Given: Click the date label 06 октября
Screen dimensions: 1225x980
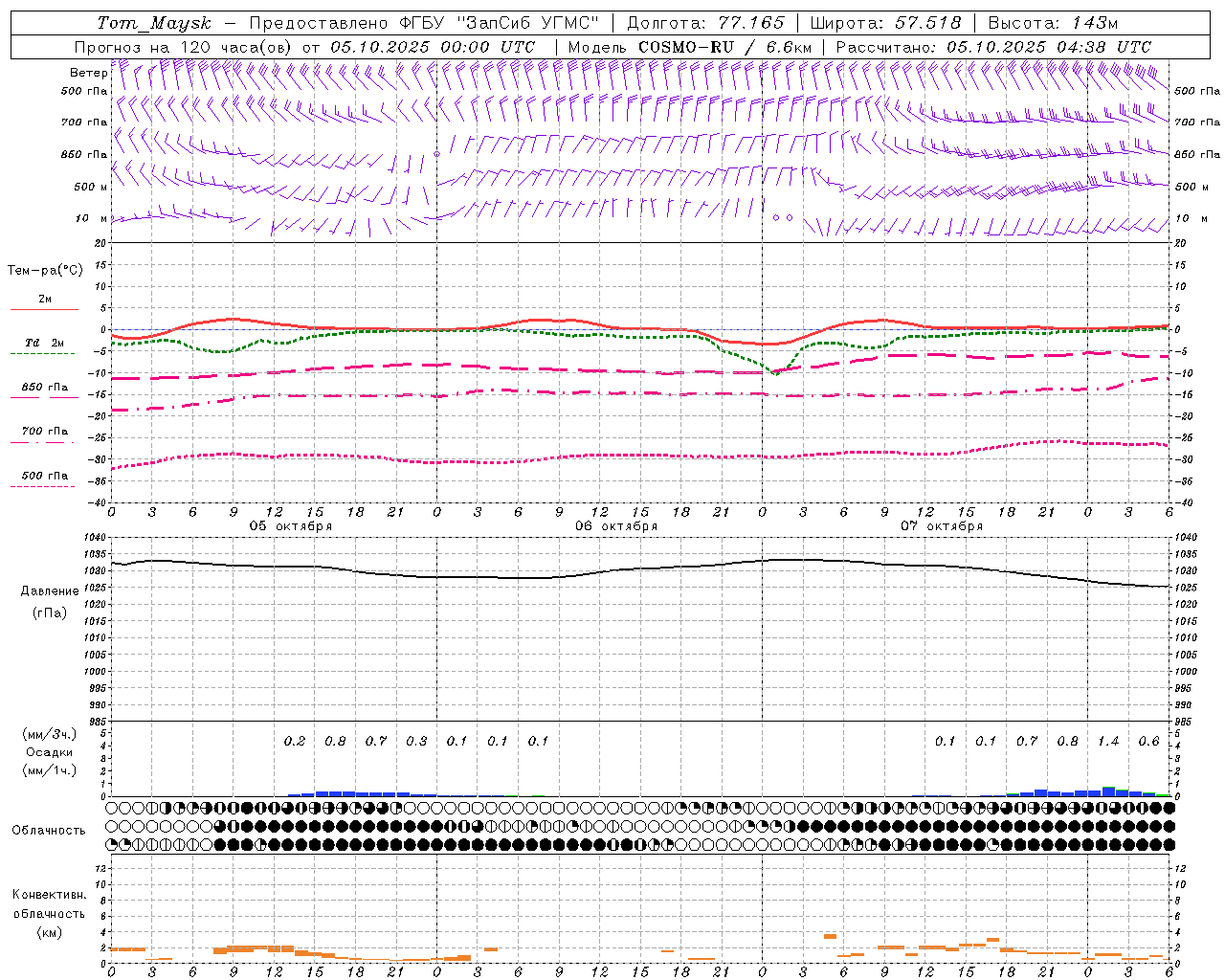Looking at the screenshot, I should coord(616,526).
